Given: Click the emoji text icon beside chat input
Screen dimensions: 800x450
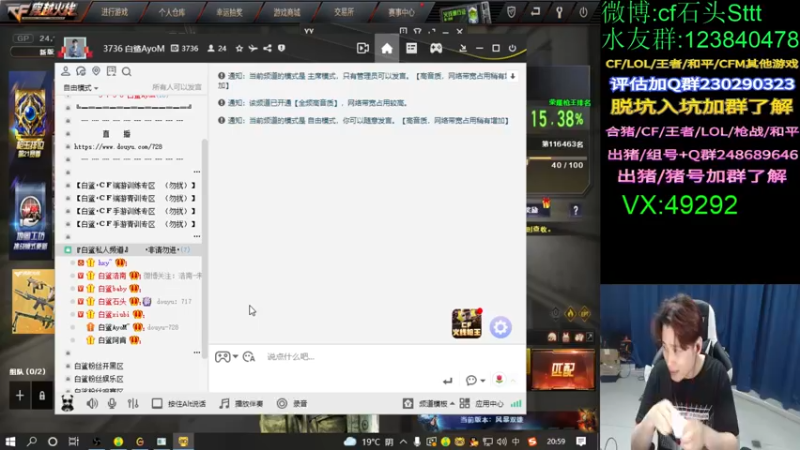Looking at the screenshot, I should pyautogui.click(x=248, y=357).
